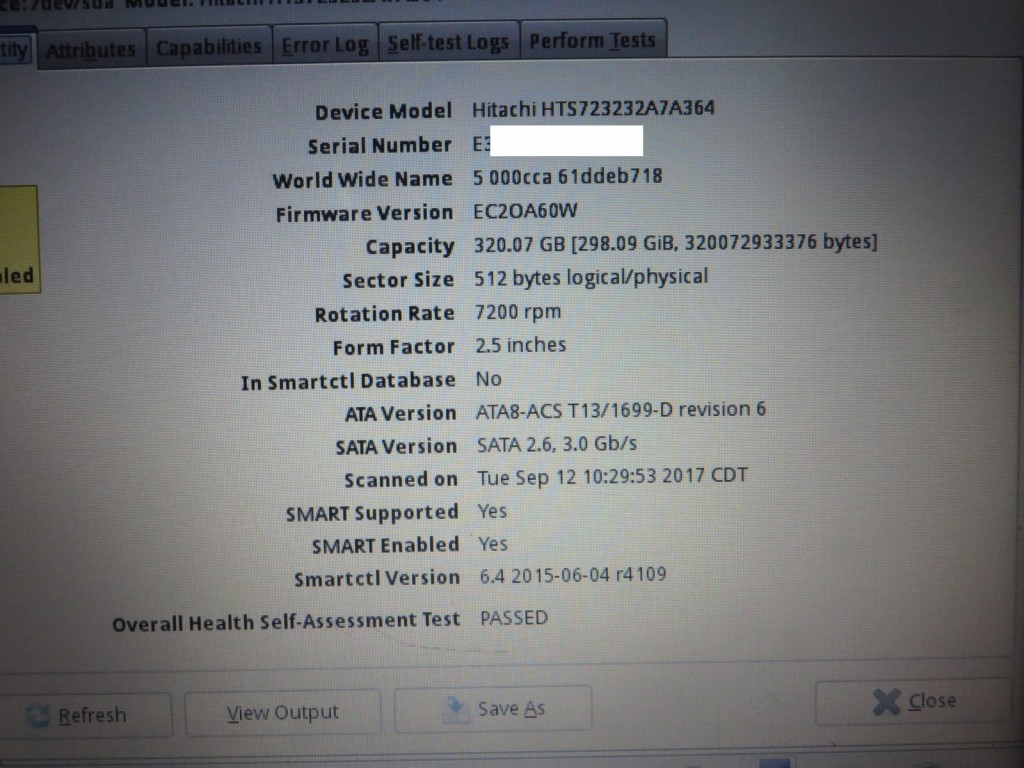Open the Self-test Logs tab
Viewport: 1024px width, 768px height.
pos(449,42)
